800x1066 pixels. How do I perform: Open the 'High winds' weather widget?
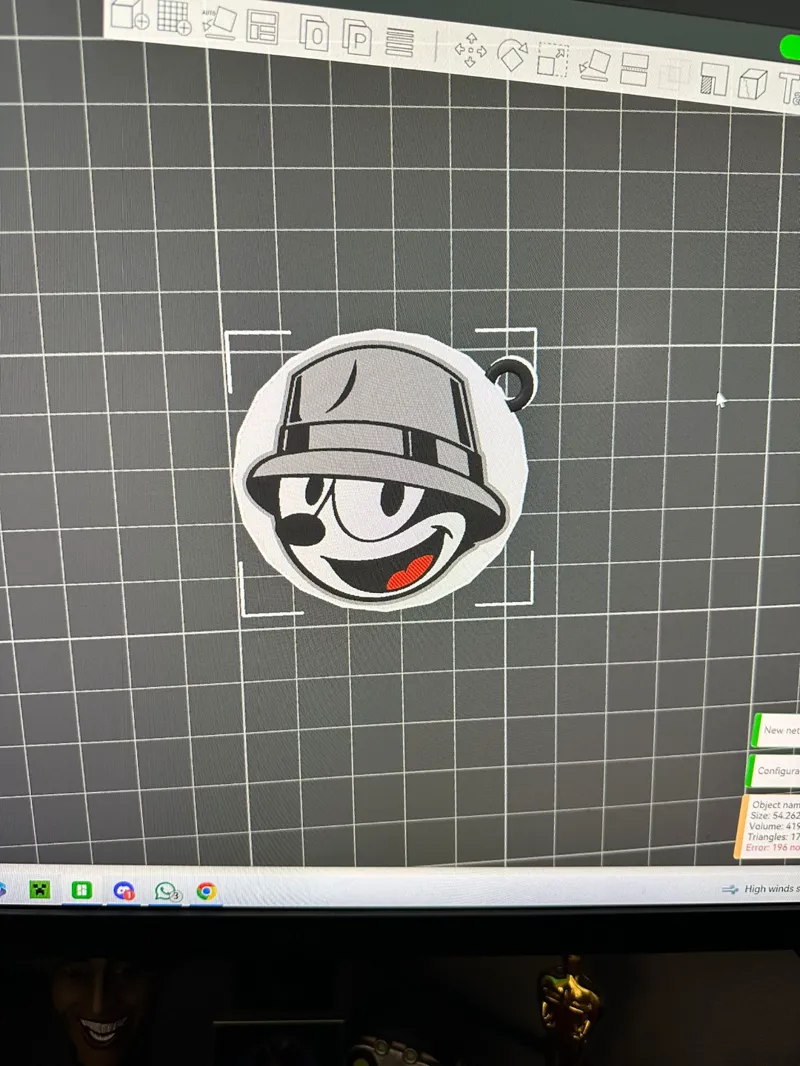pos(760,889)
